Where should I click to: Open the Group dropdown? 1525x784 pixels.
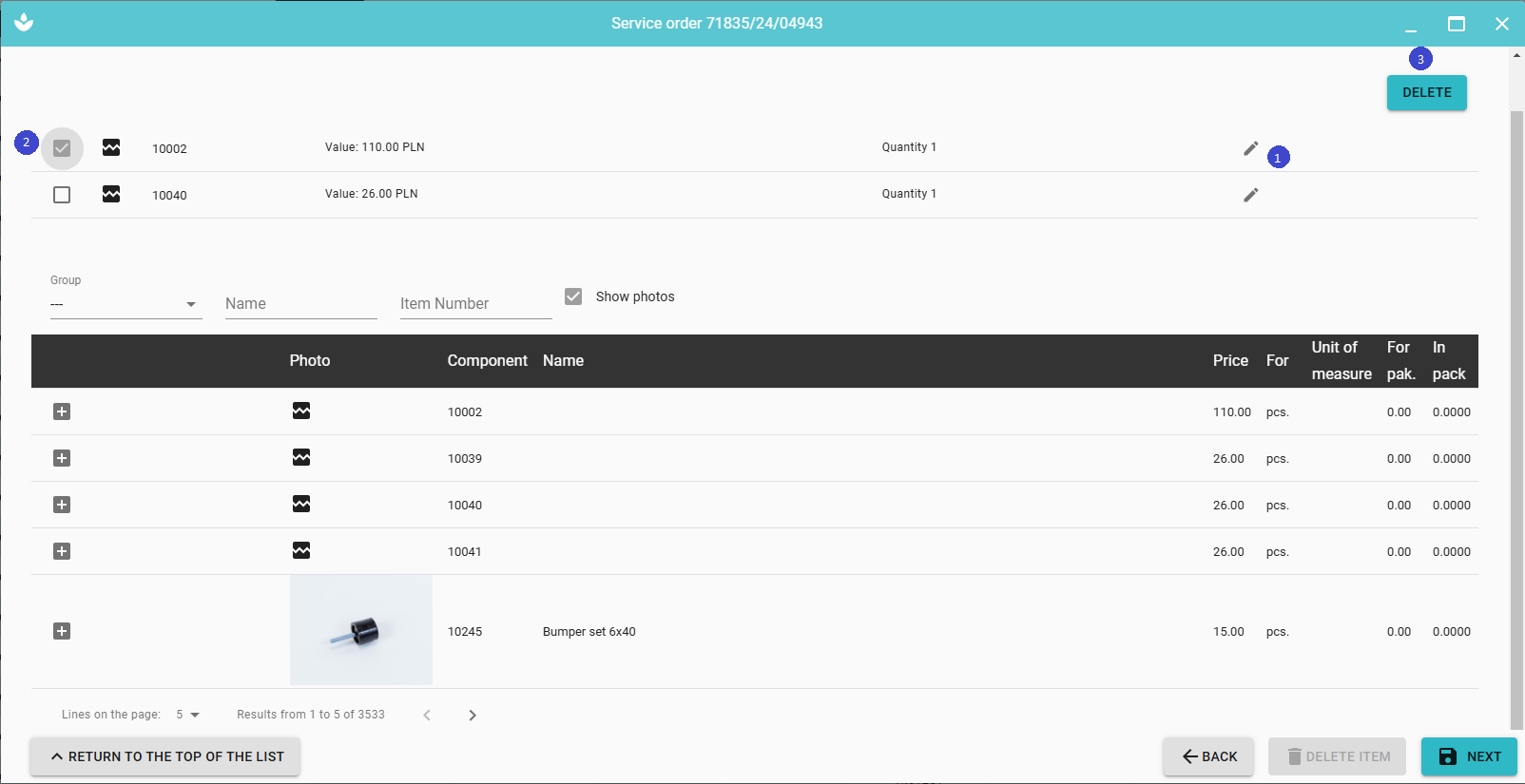pos(125,304)
